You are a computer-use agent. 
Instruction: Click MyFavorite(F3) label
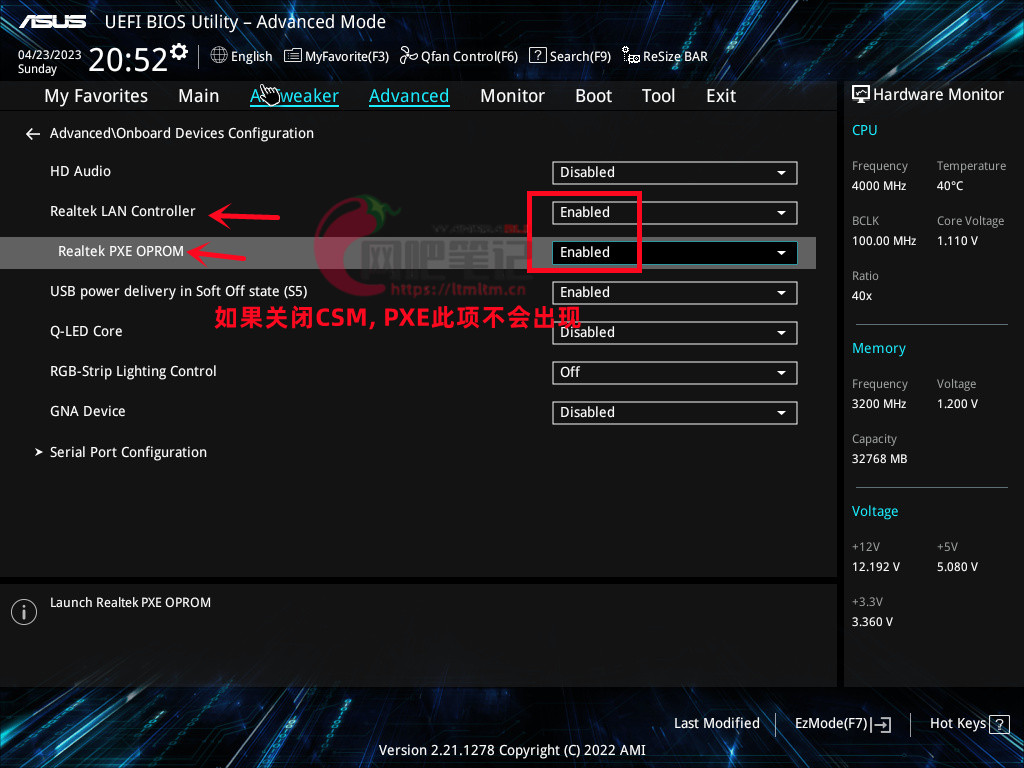tap(347, 57)
